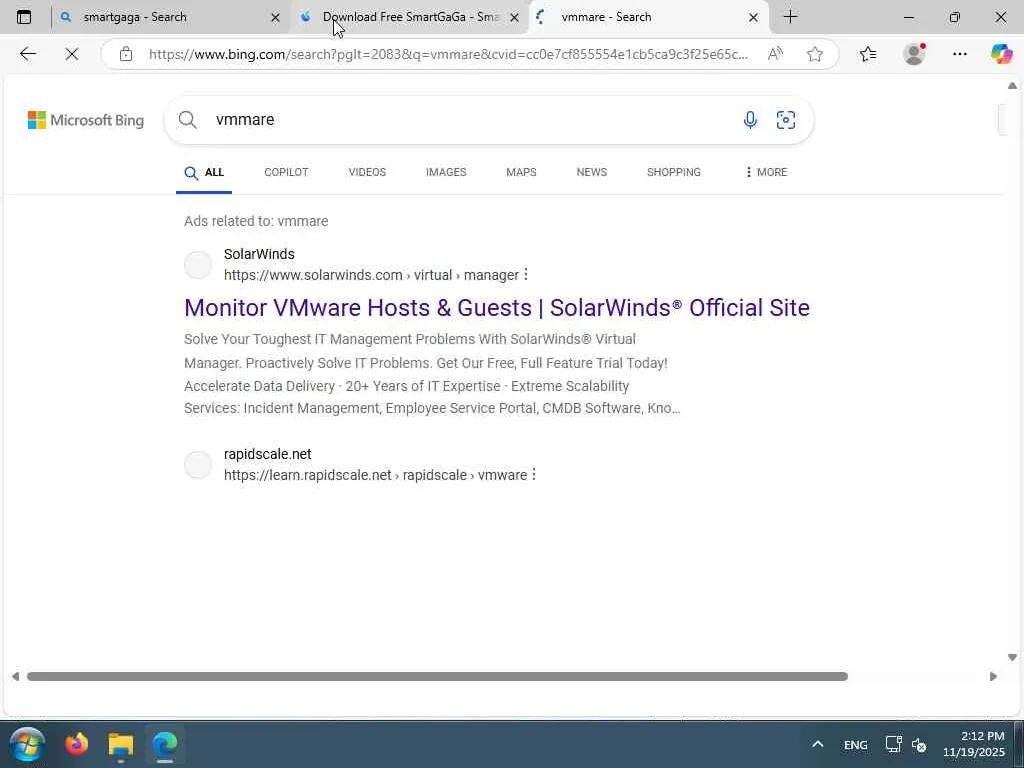Screen dimensions: 1024x768
Task: Click the horizontal scrollbar thumb
Action: click(438, 677)
